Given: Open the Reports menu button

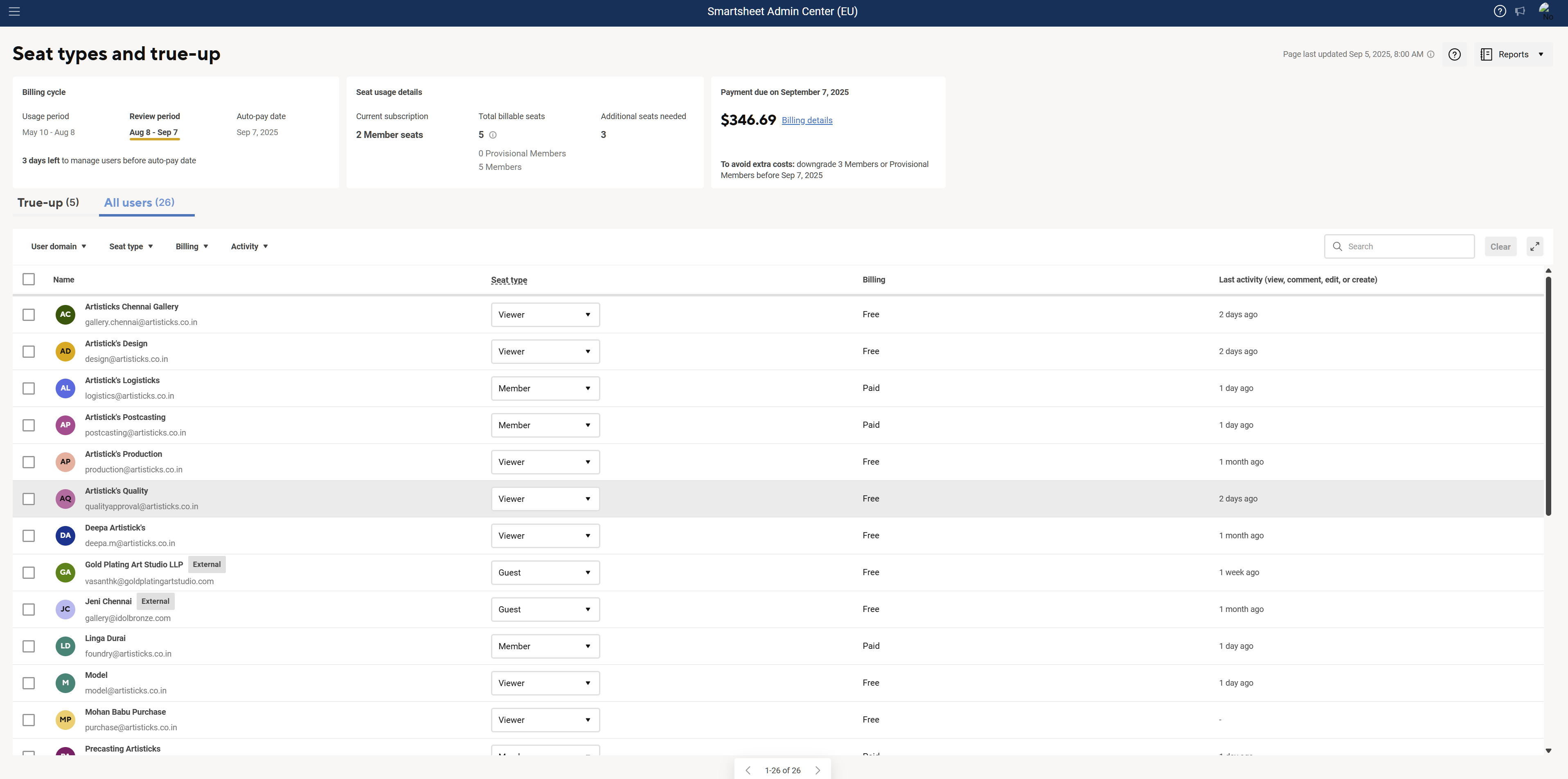Looking at the screenshot, I should click(x=1513, y=54).
